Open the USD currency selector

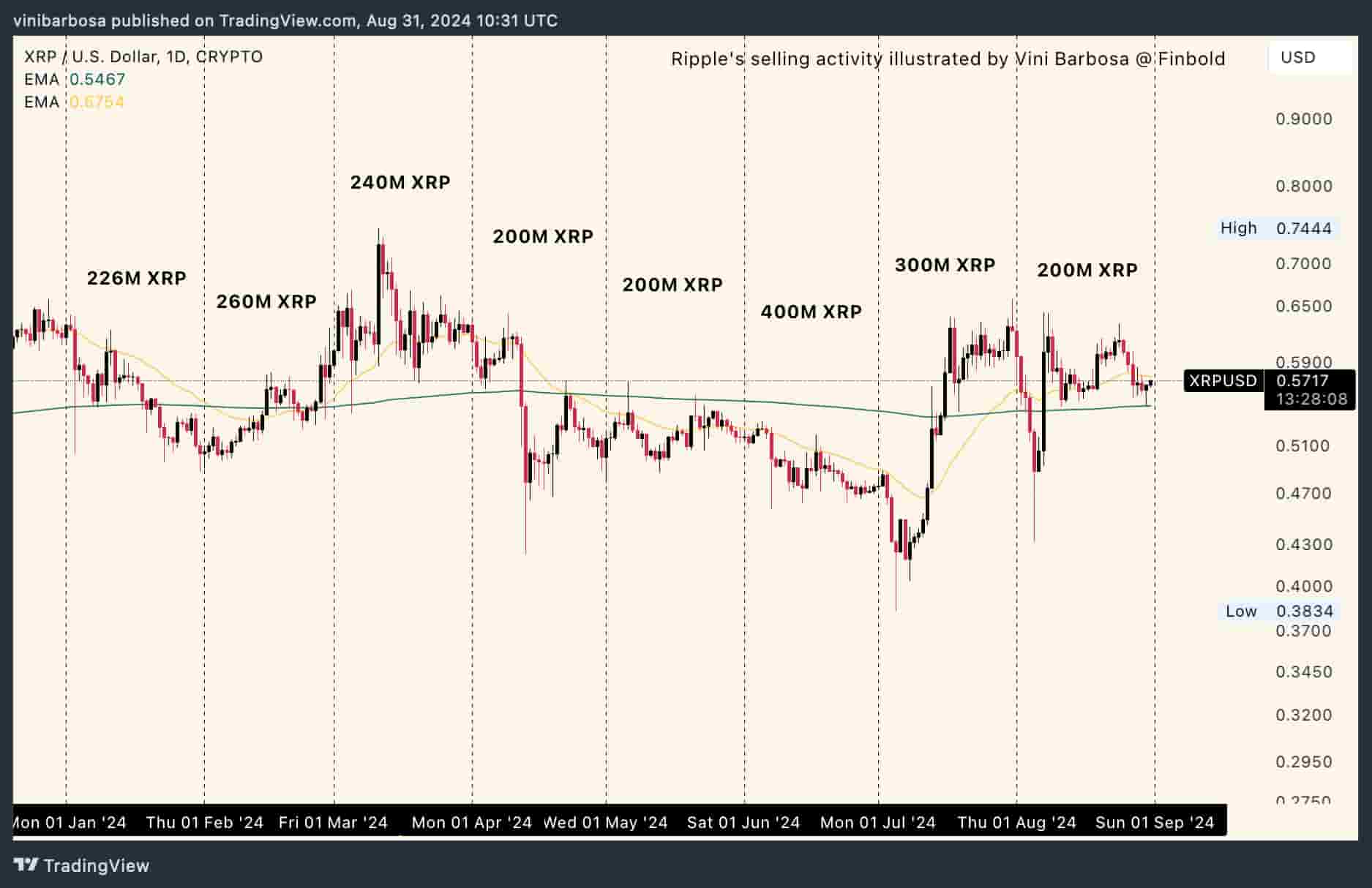pyautogui.click(x=1298, y=57)
